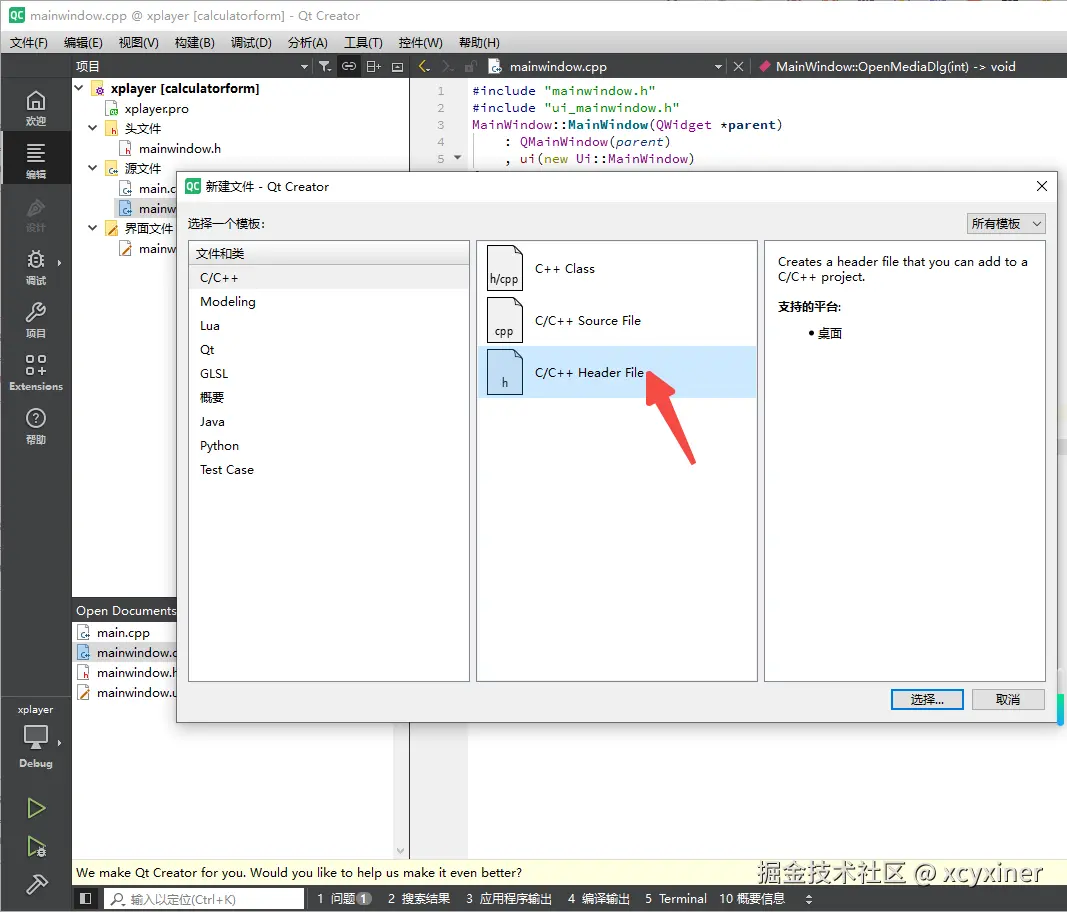Open the 问题 issues output pane
The image size is (1067, 912).
point(344,898)
